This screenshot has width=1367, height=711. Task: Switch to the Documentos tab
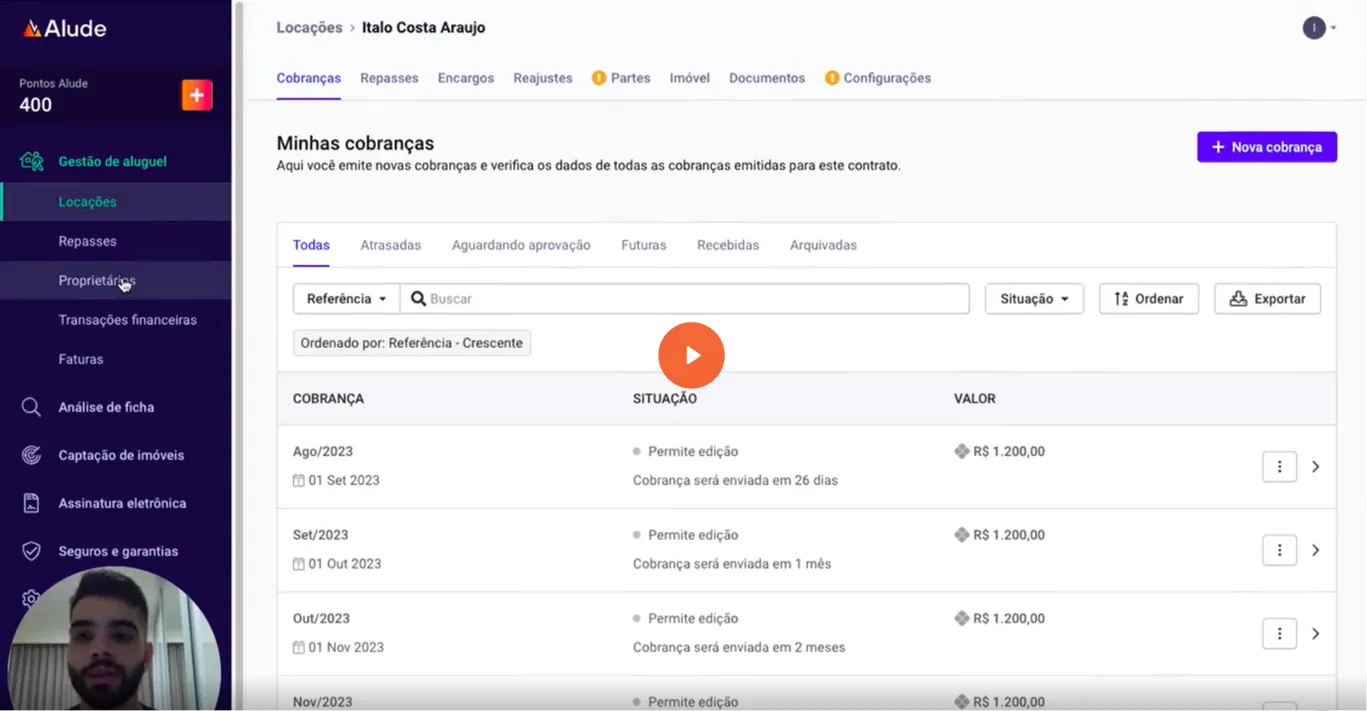coord(767,78)
